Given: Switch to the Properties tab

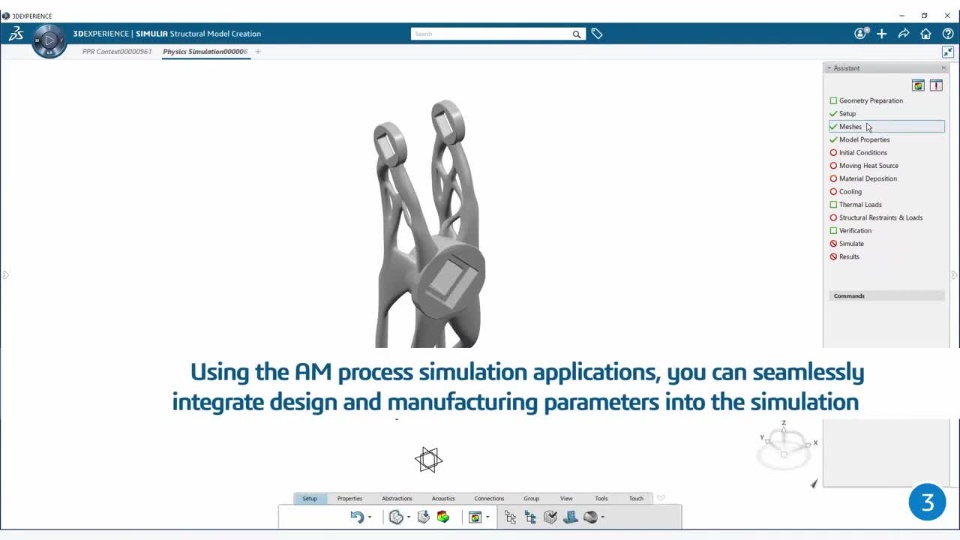Looking at the screenshot, I should coord(350,498).
